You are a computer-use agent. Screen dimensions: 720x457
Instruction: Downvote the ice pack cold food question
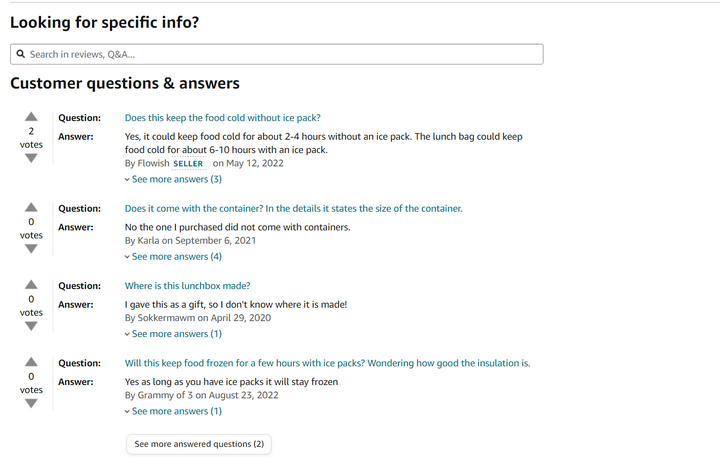(31, 158)
